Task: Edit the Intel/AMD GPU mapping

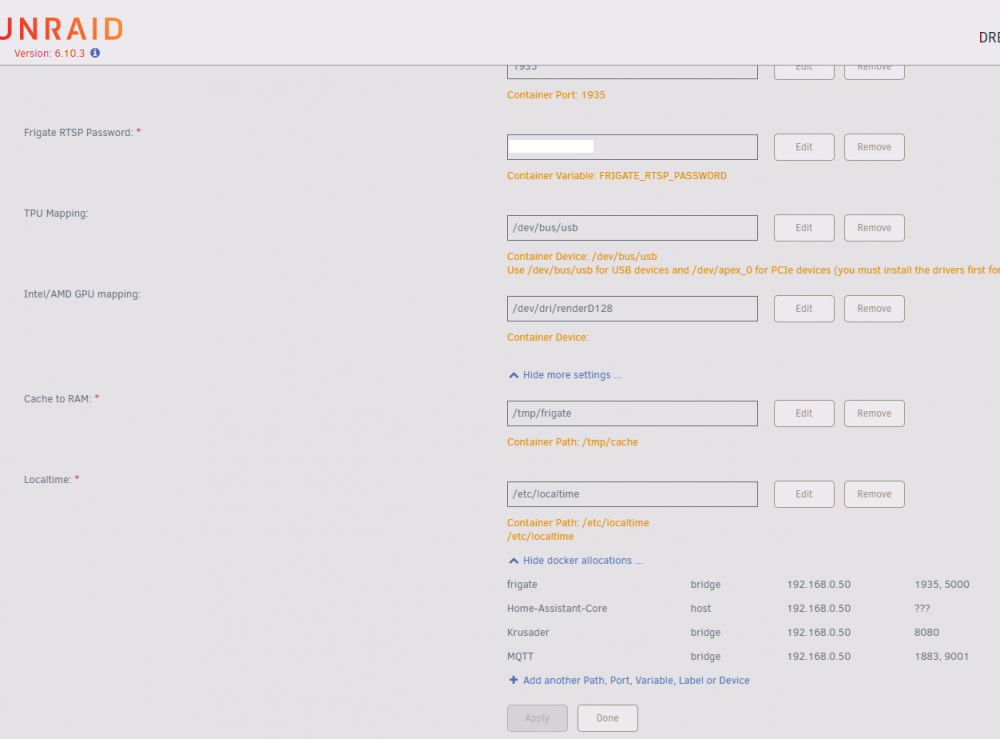Action: point(804,309)
